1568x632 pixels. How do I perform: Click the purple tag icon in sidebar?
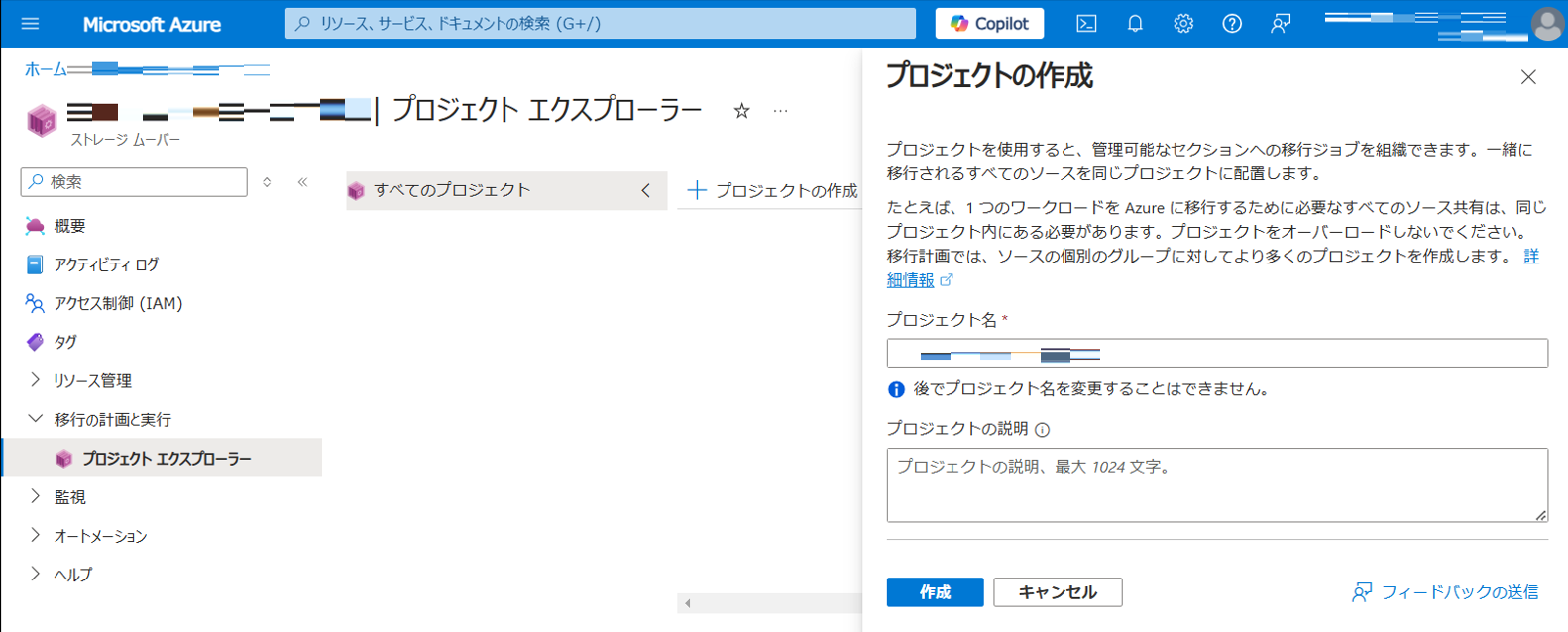35,342
